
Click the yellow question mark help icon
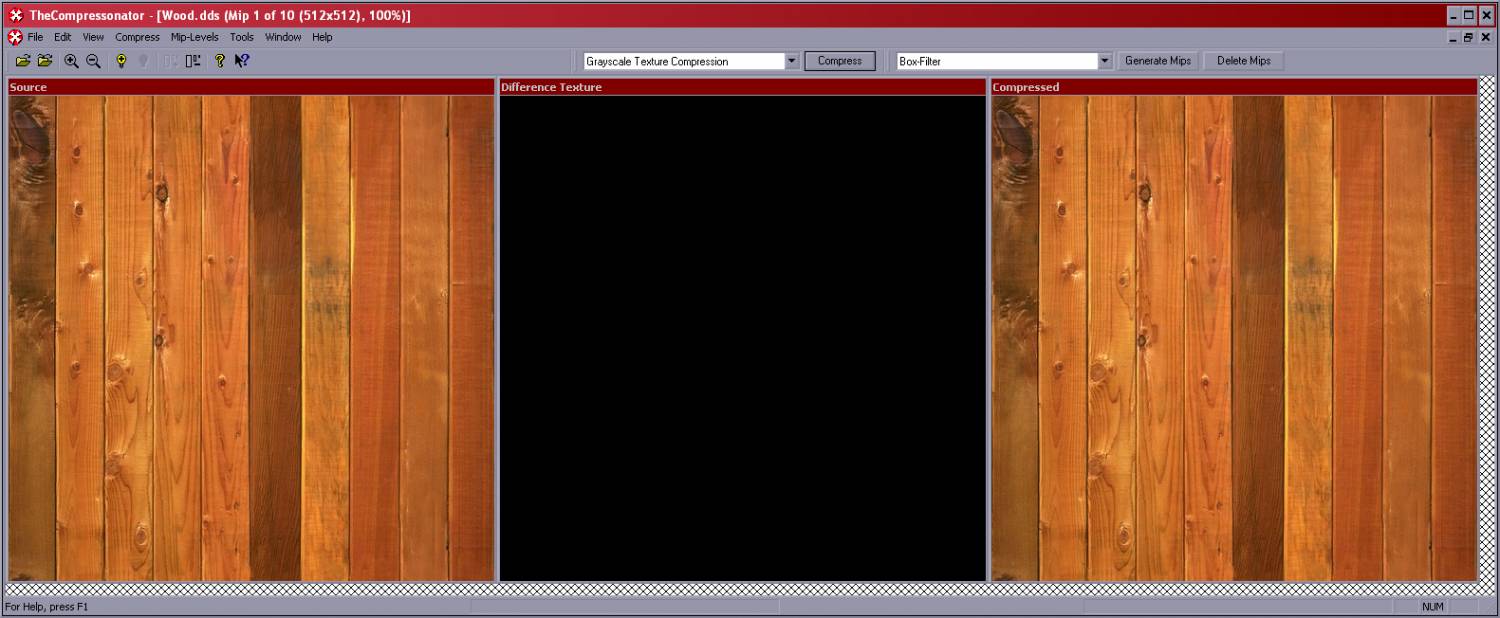click(220, 61)
